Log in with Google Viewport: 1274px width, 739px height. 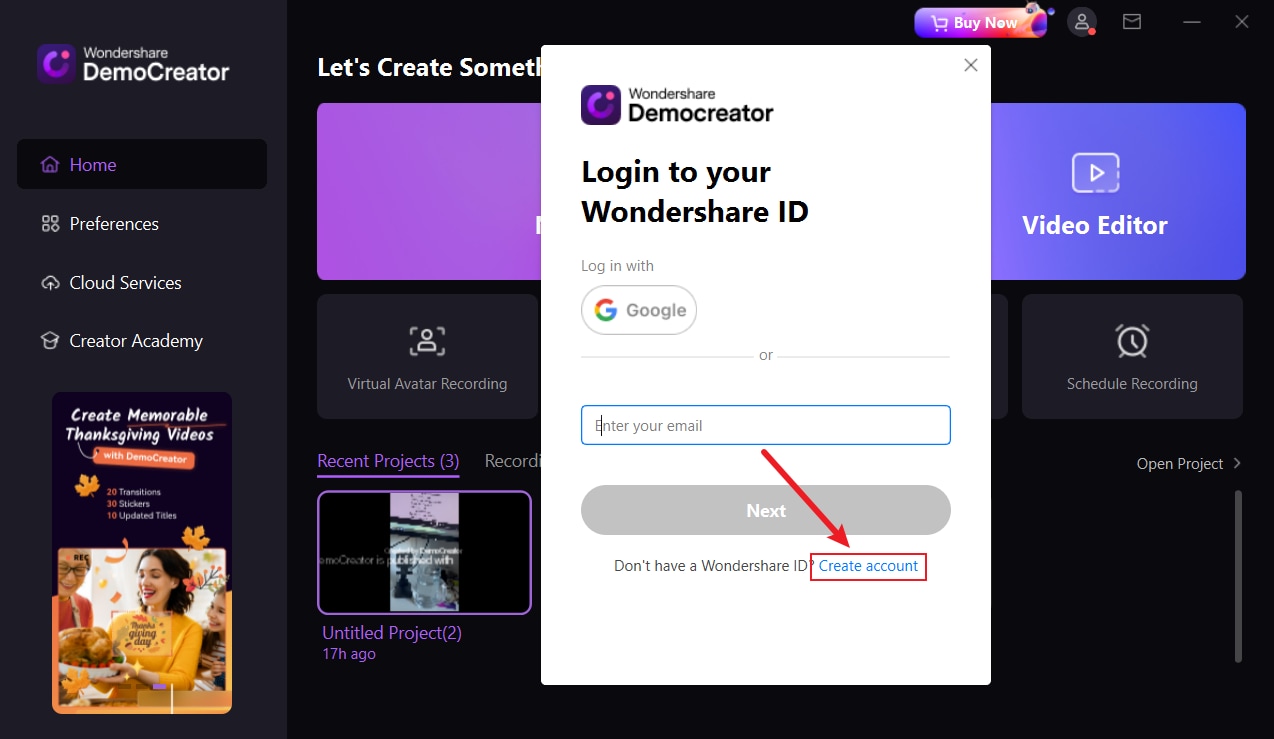click(639, 310)
